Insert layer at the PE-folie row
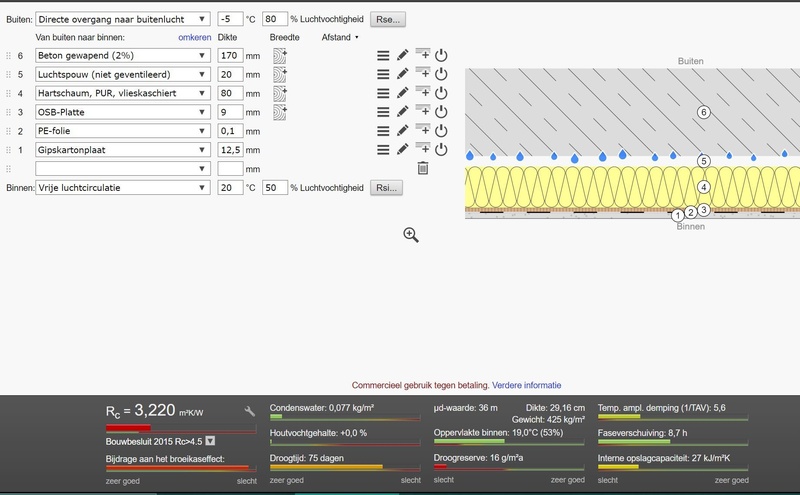The width and height of the screenshot is (800, 495). click(x=422, y=129)
